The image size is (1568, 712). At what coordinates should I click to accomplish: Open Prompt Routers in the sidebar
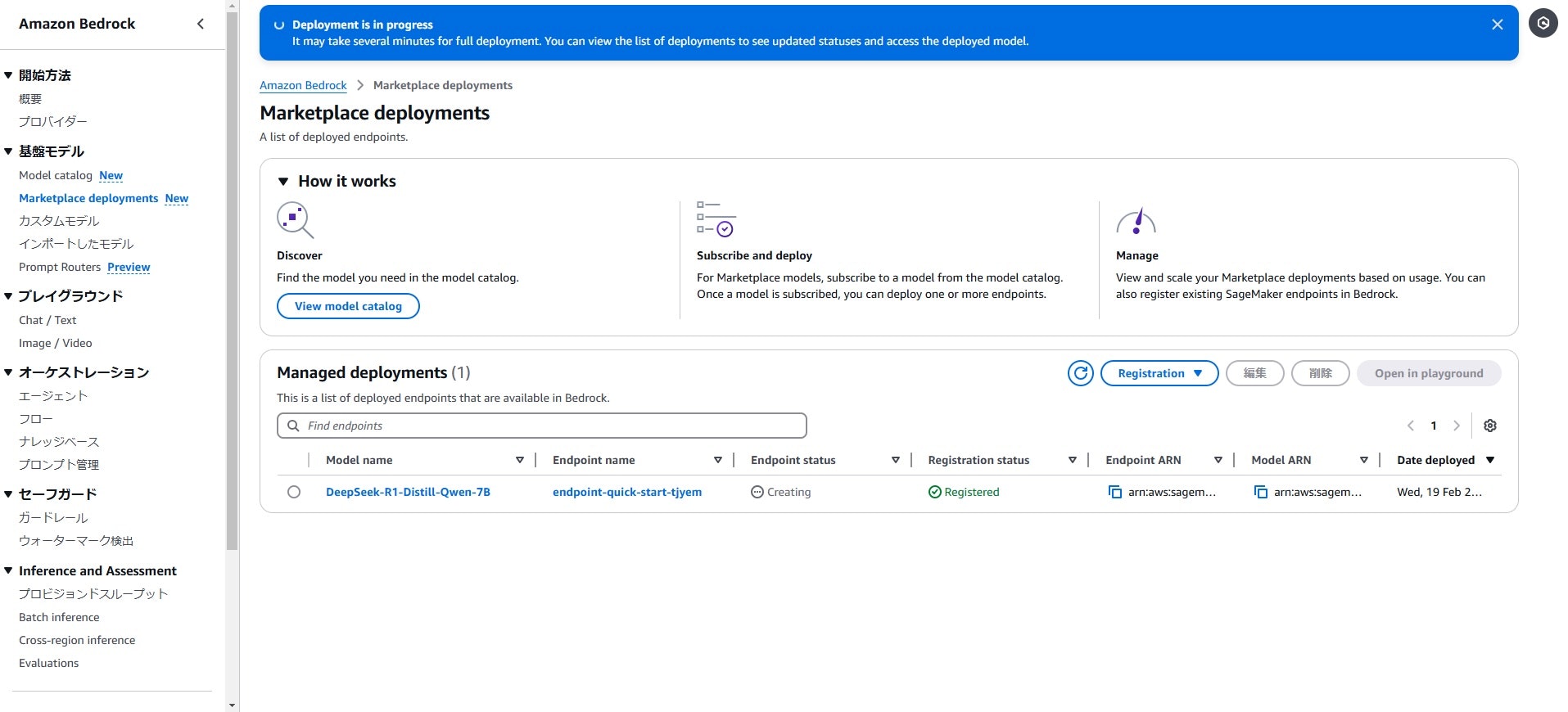tap(60, 267)
